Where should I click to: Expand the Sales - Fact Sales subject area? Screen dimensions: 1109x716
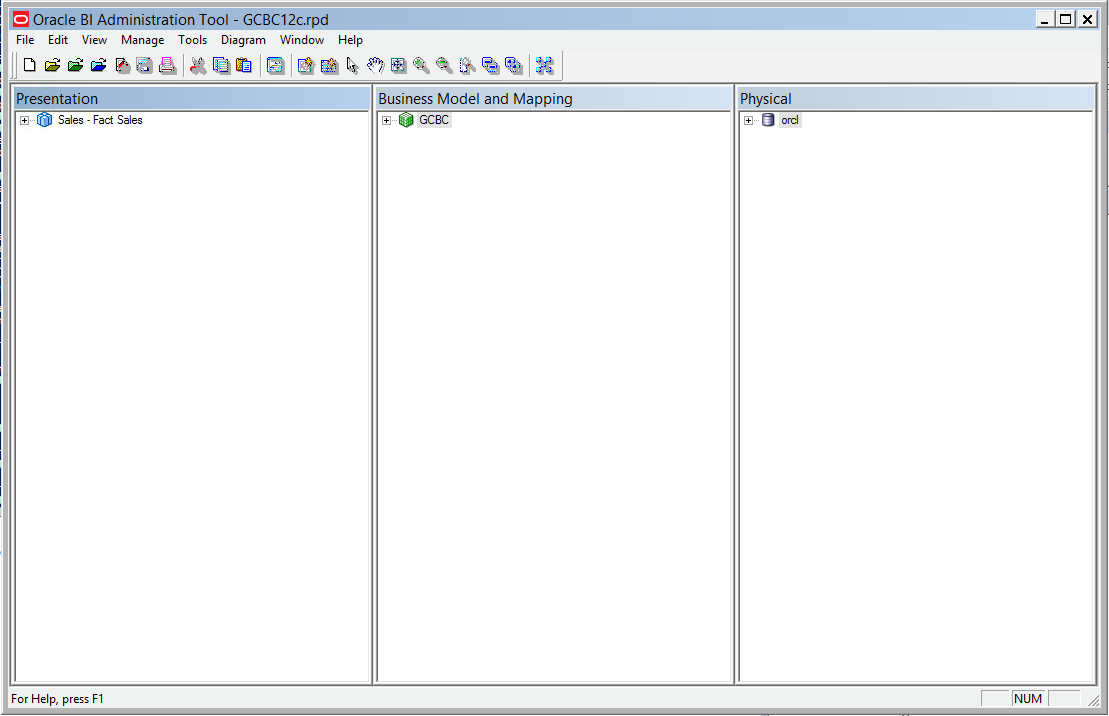pyautogui.click(x=25, y=120)
